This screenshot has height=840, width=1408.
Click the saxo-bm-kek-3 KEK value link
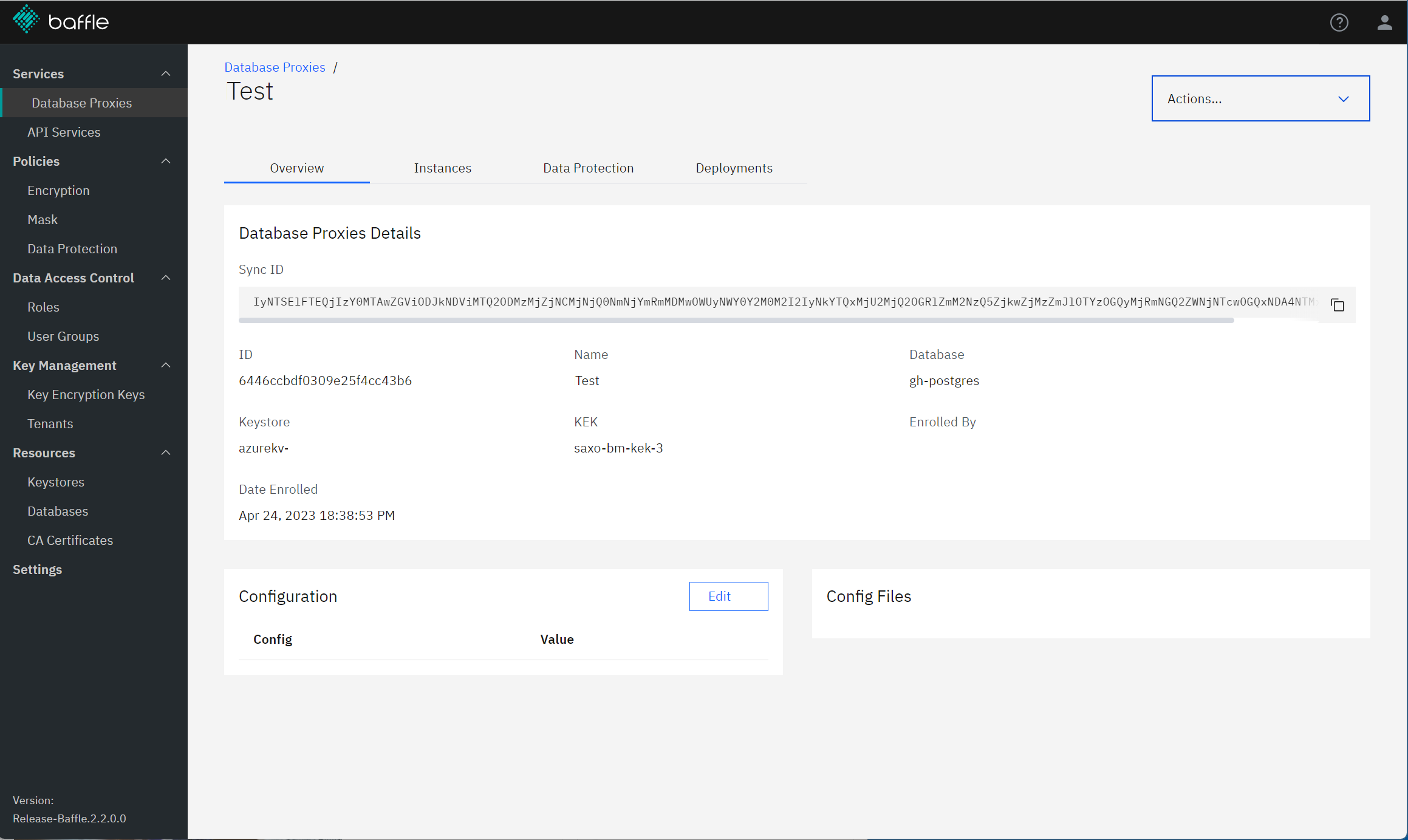618,447
